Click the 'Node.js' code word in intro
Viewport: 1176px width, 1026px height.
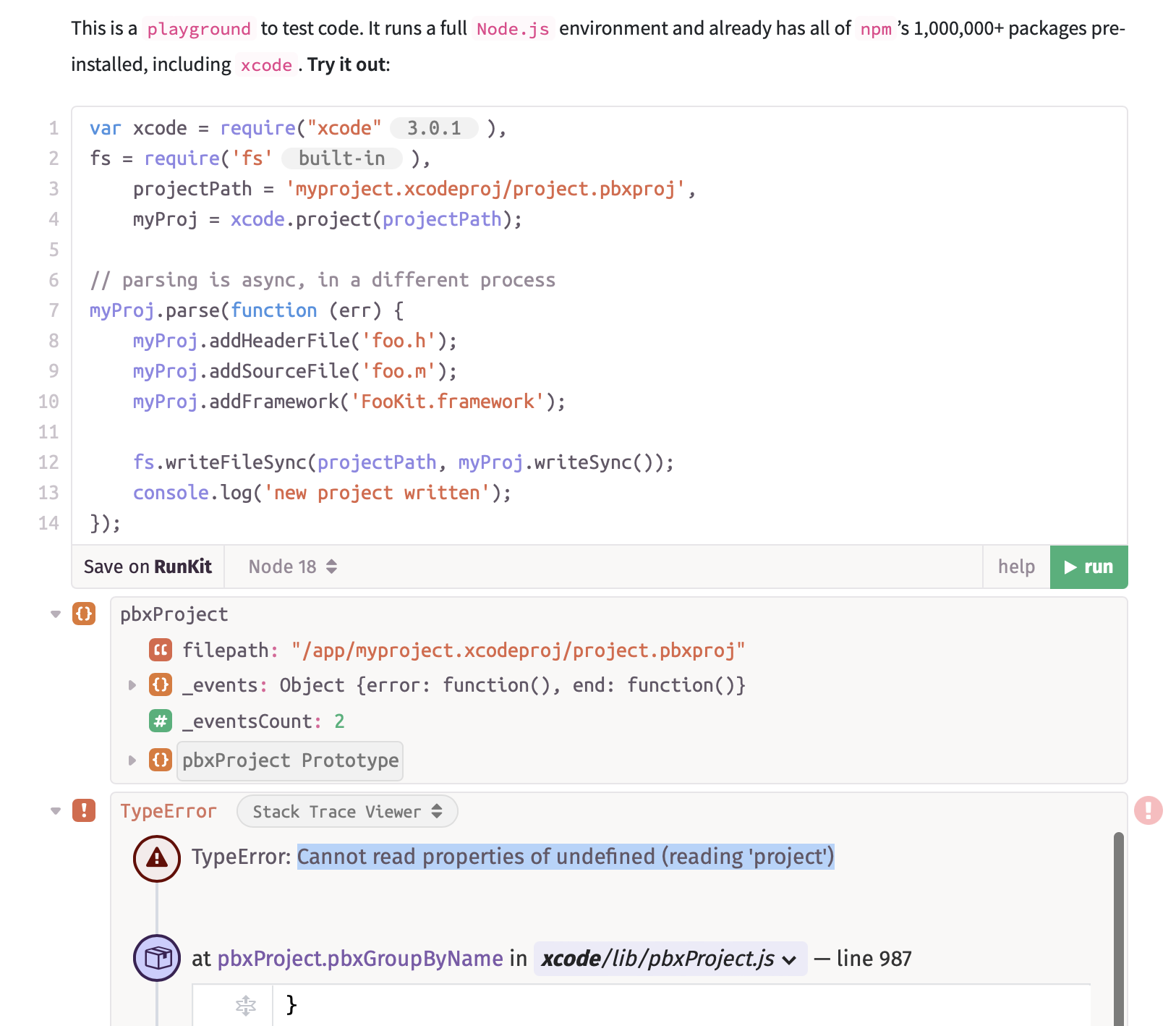click(x=513, y=29)
